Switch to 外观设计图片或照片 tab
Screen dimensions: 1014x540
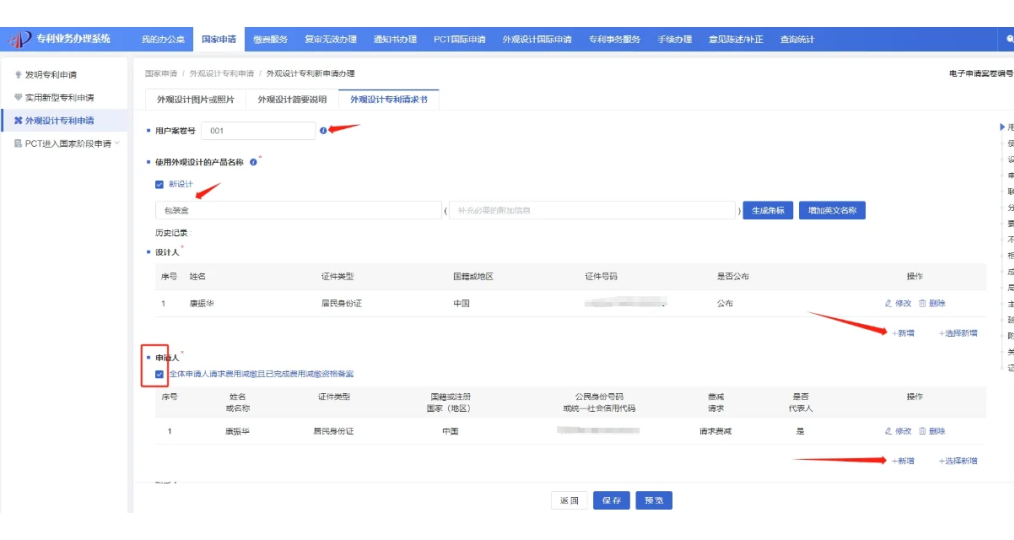[195, 100]
